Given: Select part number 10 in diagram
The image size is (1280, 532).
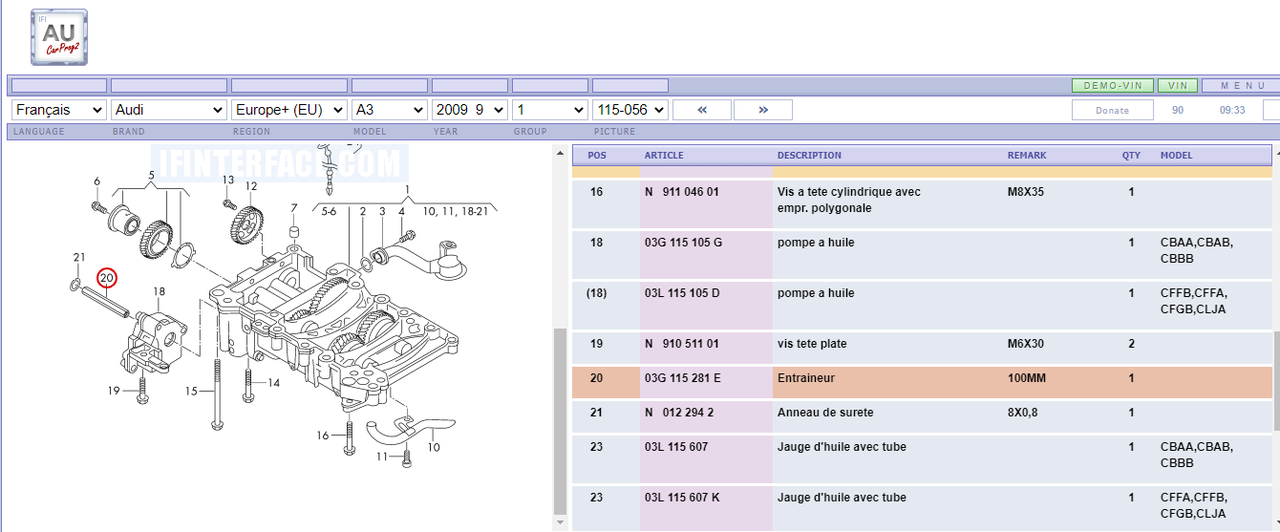Looking at the screenshot, I should pyautogui.click(x=433, y=446).
